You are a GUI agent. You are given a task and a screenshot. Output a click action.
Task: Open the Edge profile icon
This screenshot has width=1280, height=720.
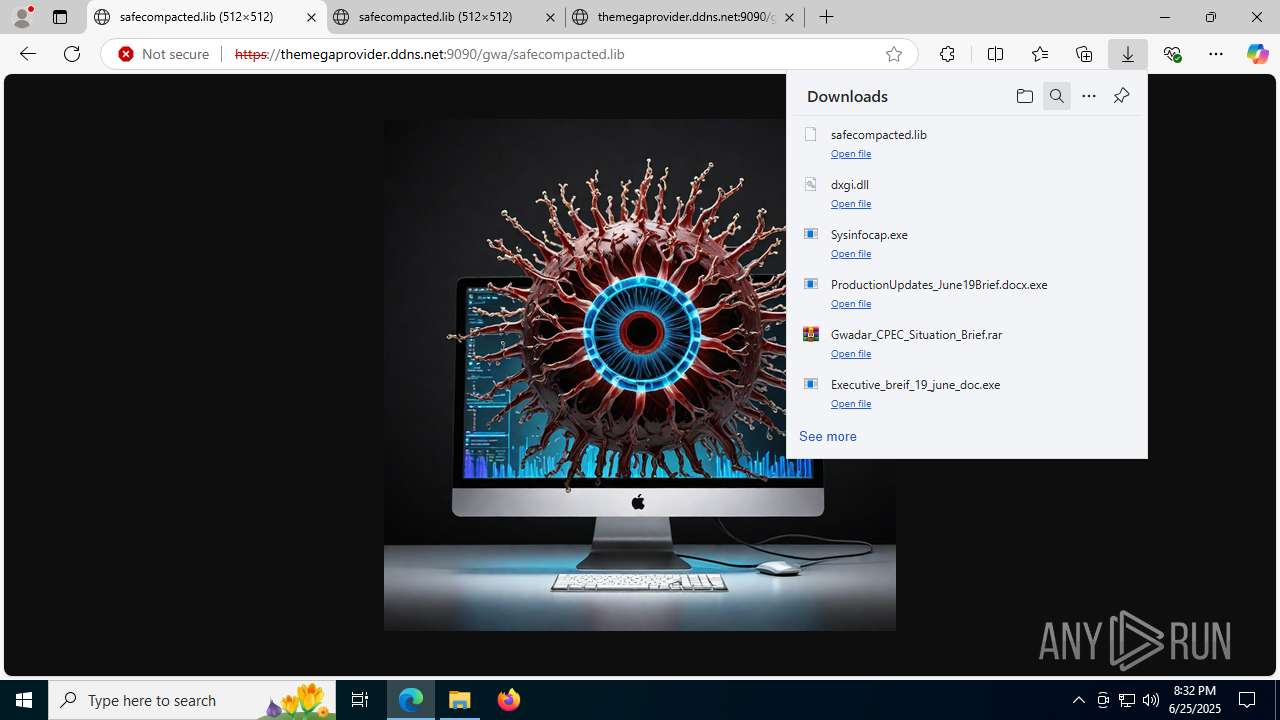click(22, 17)
